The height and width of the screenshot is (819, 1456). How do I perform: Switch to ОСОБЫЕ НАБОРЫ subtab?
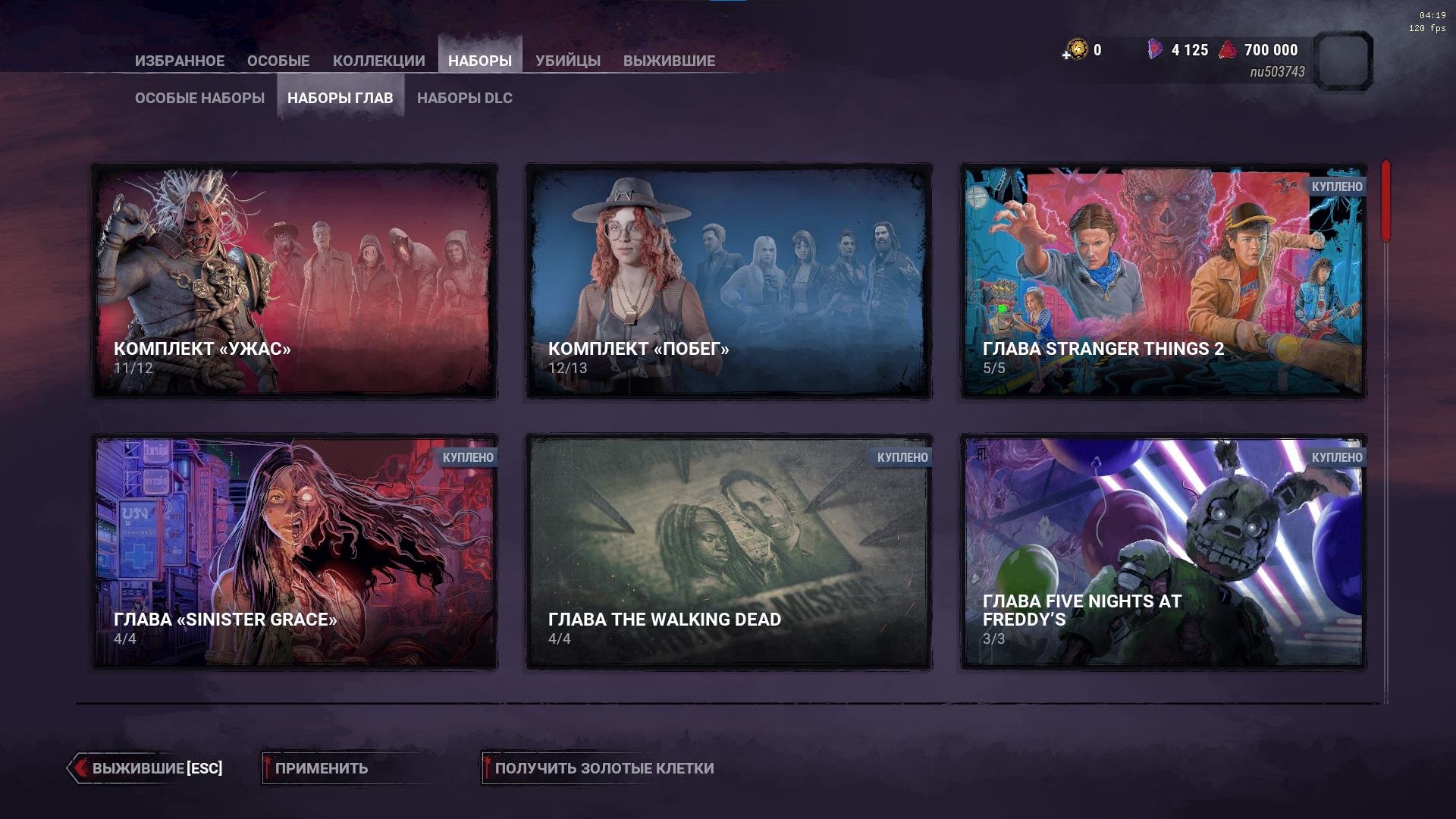199,98
